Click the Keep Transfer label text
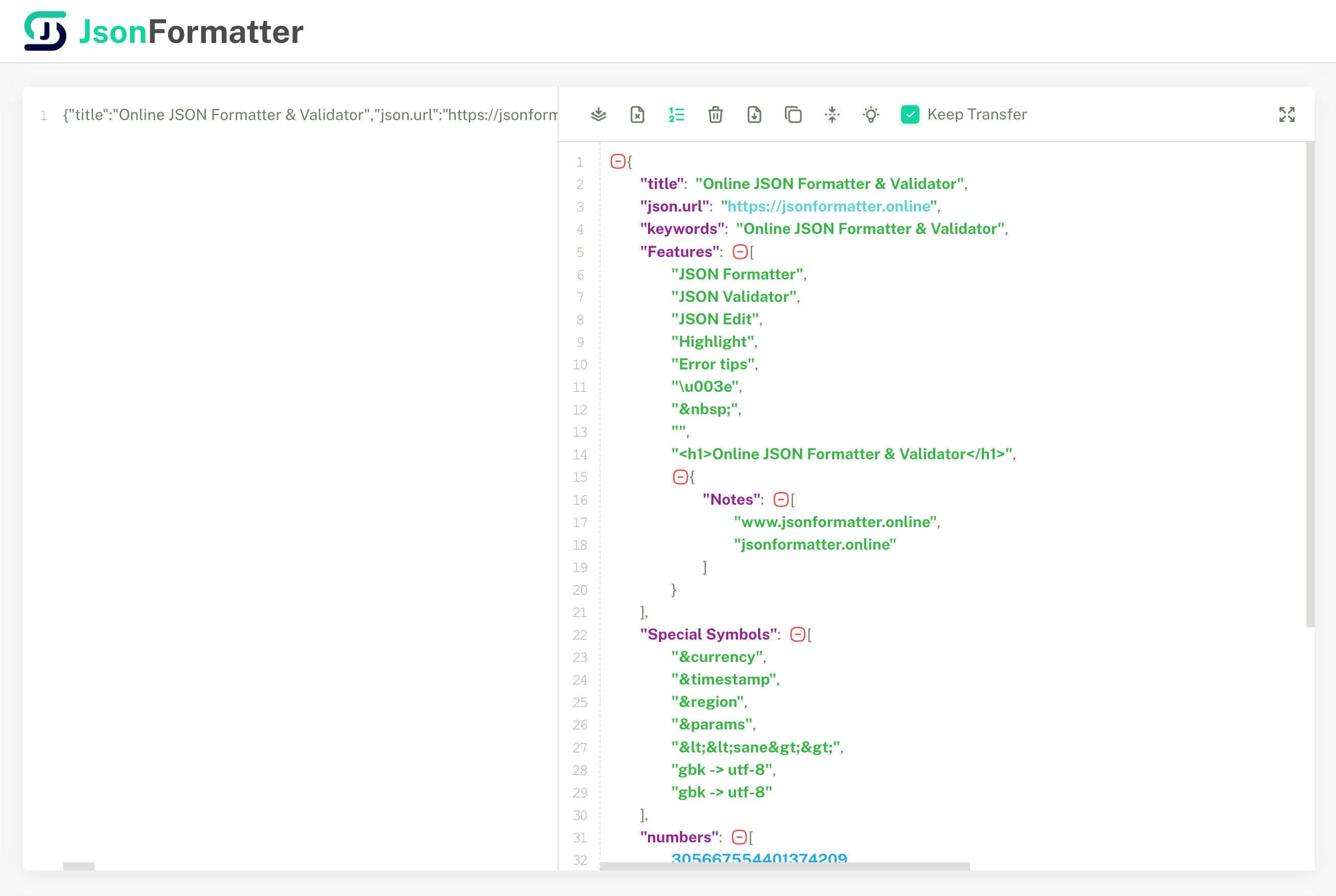 977,115
